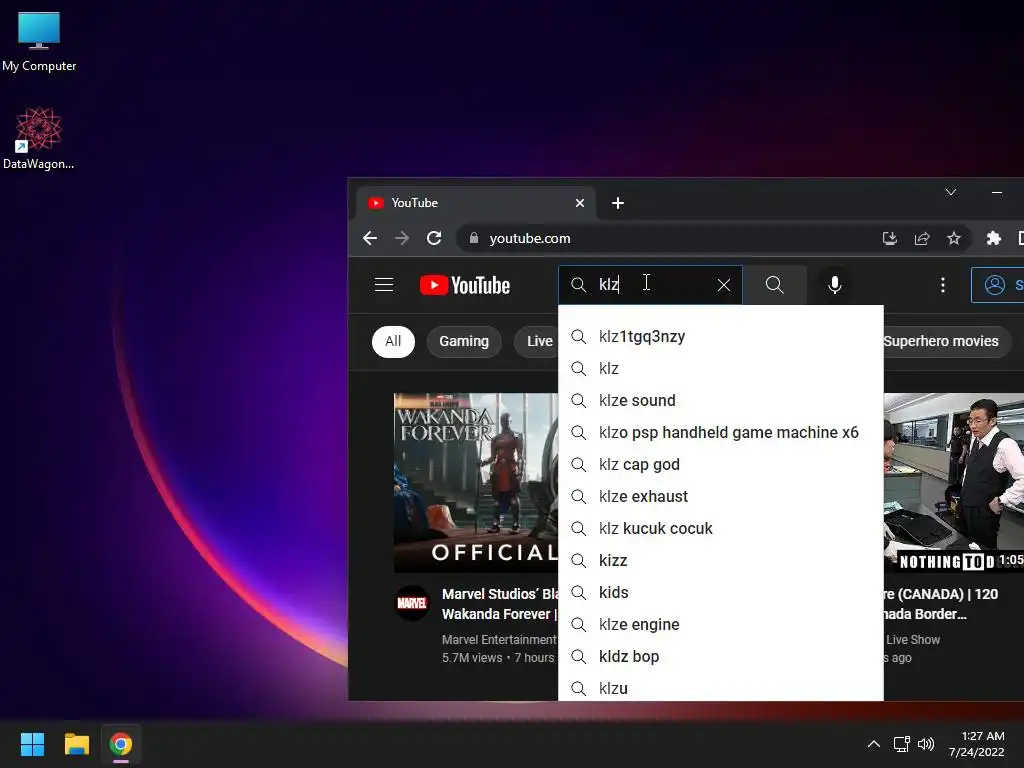Choose suggestion klze engine

coord(721,624)
